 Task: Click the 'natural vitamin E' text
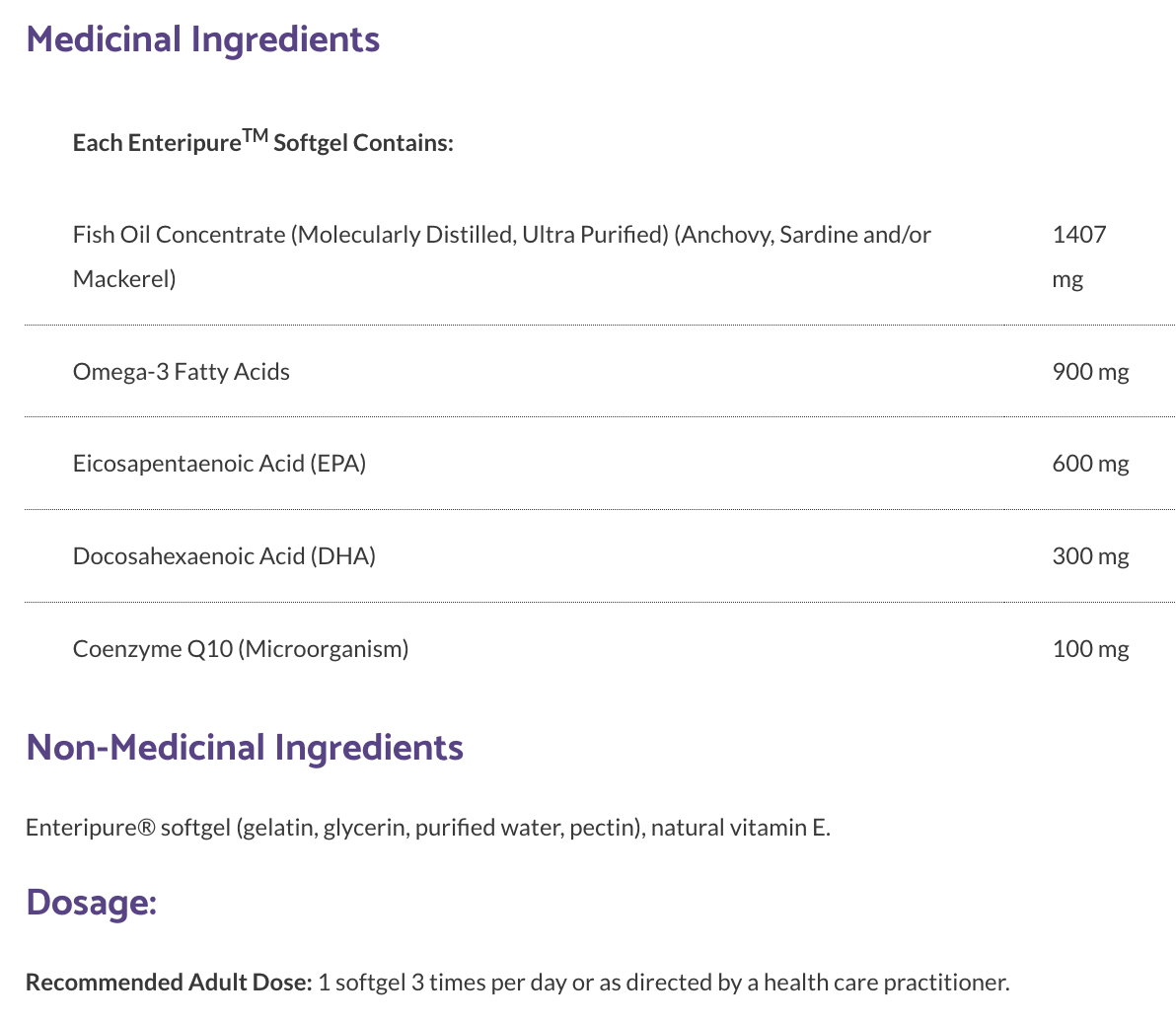(x=740, y=827)
